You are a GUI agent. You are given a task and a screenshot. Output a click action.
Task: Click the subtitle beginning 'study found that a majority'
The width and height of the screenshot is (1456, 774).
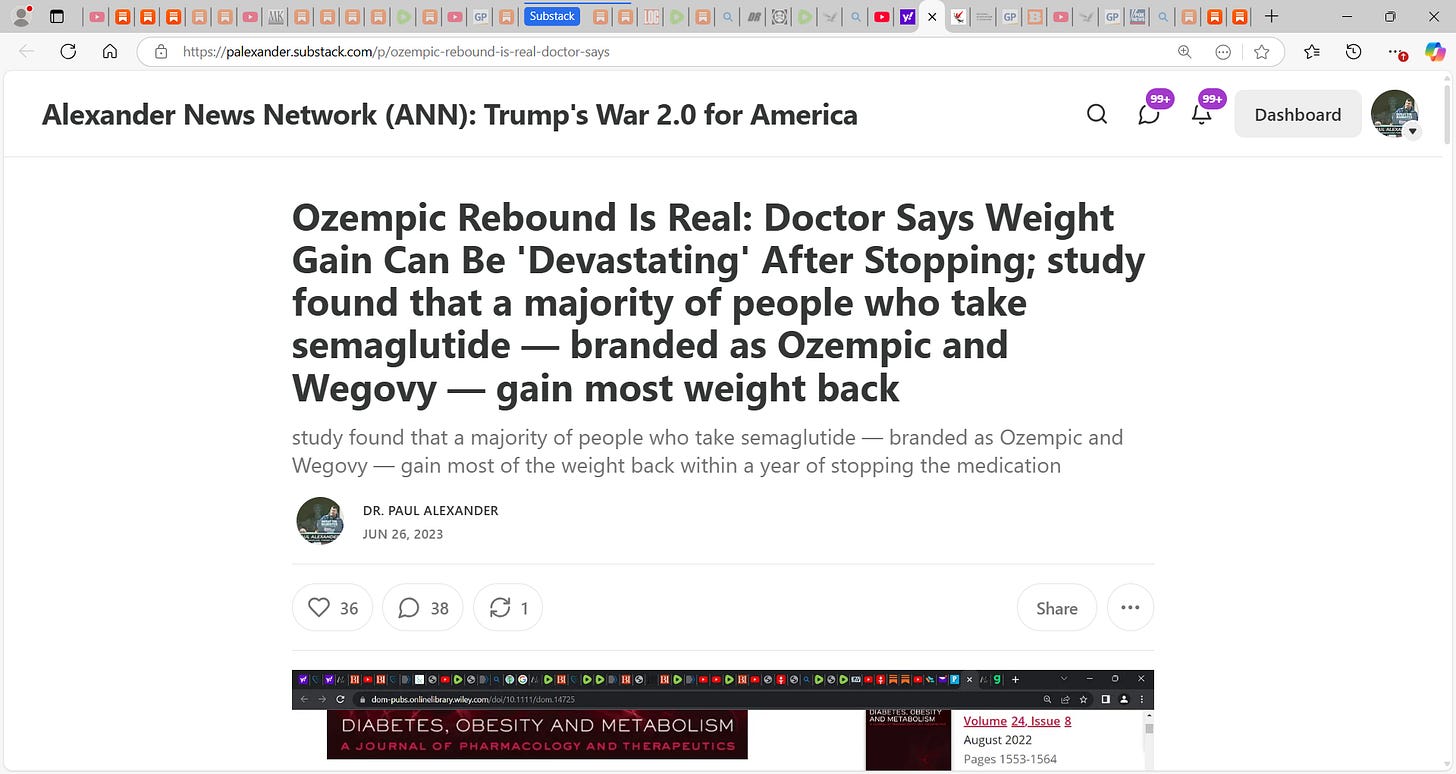coord(708,452)
